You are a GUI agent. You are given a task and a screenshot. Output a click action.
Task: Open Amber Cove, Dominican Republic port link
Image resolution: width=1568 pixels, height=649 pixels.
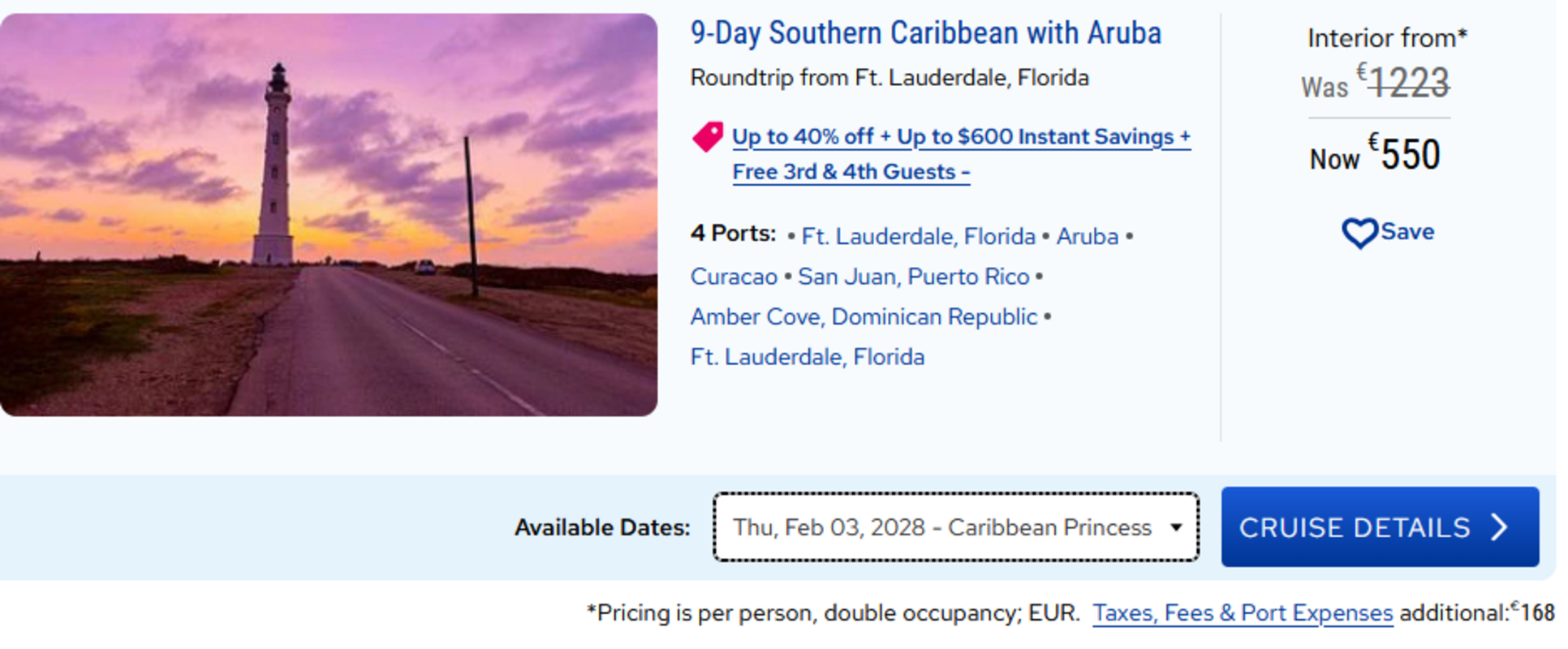click(x=864, y=317)
